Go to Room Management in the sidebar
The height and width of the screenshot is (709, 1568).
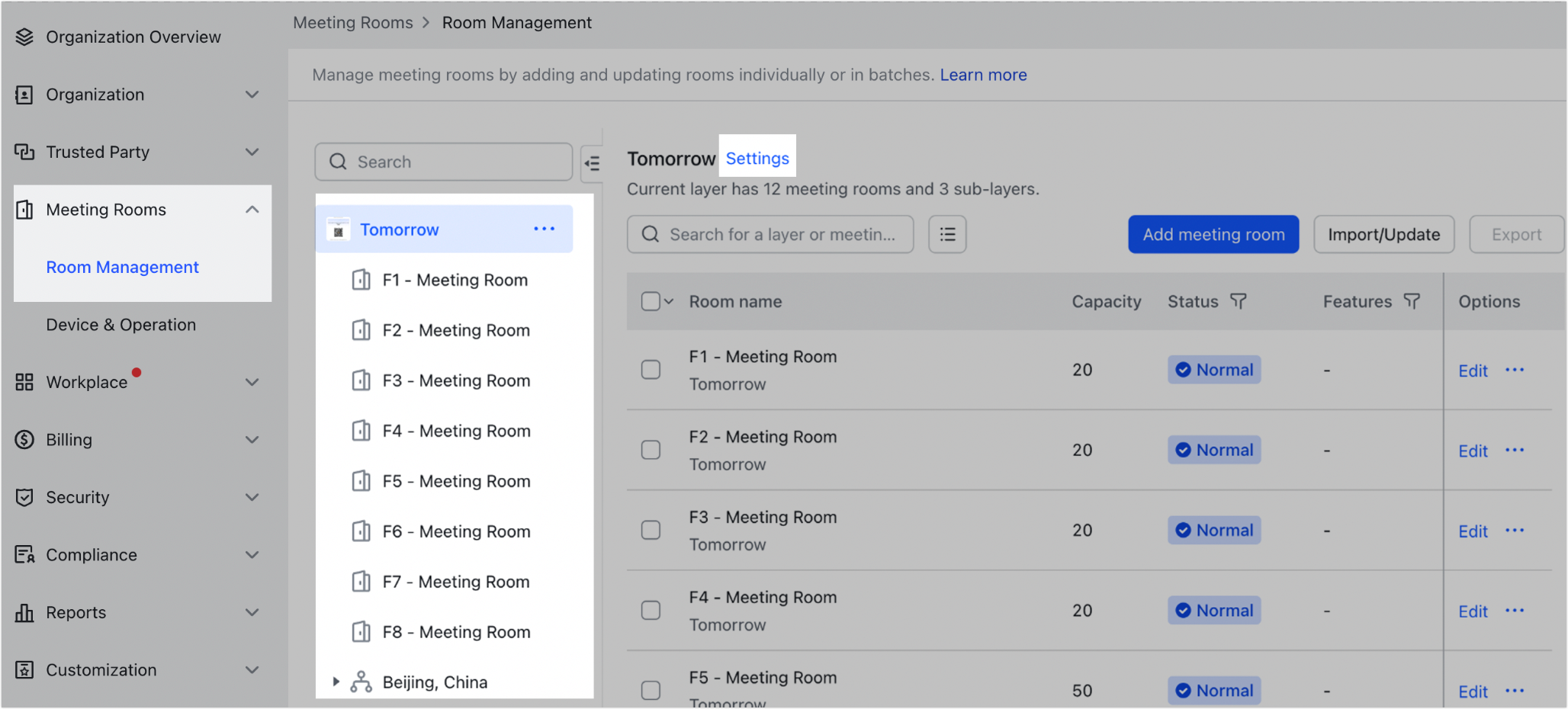coord(122,267)
